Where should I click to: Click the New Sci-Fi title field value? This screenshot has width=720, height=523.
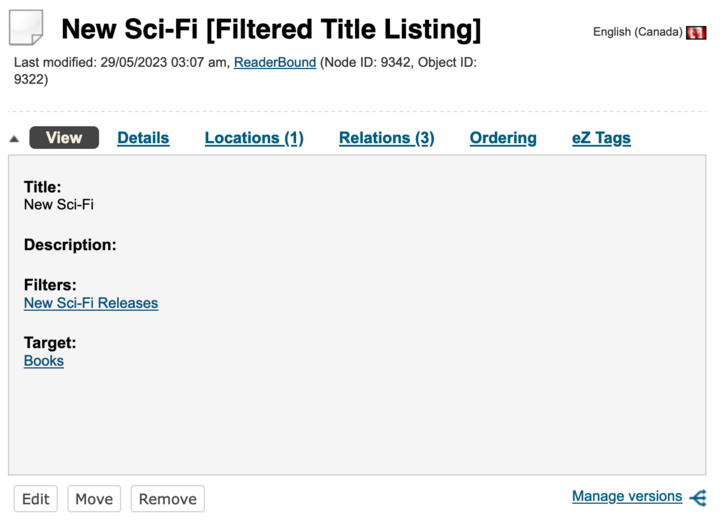click(x=59, y=205)
